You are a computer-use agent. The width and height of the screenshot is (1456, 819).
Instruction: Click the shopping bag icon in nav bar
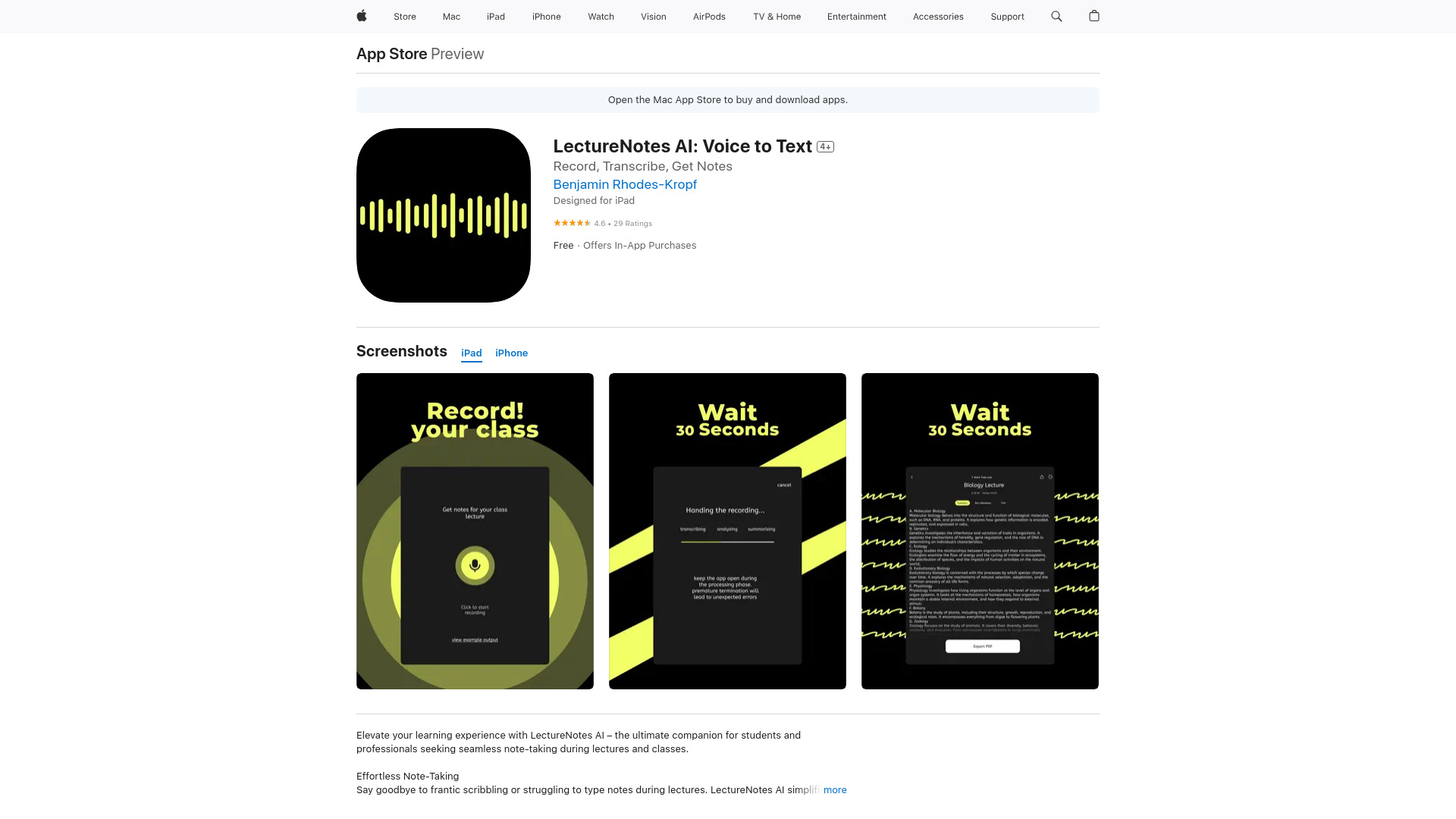pyautogui.click(x=1093, y=16)
